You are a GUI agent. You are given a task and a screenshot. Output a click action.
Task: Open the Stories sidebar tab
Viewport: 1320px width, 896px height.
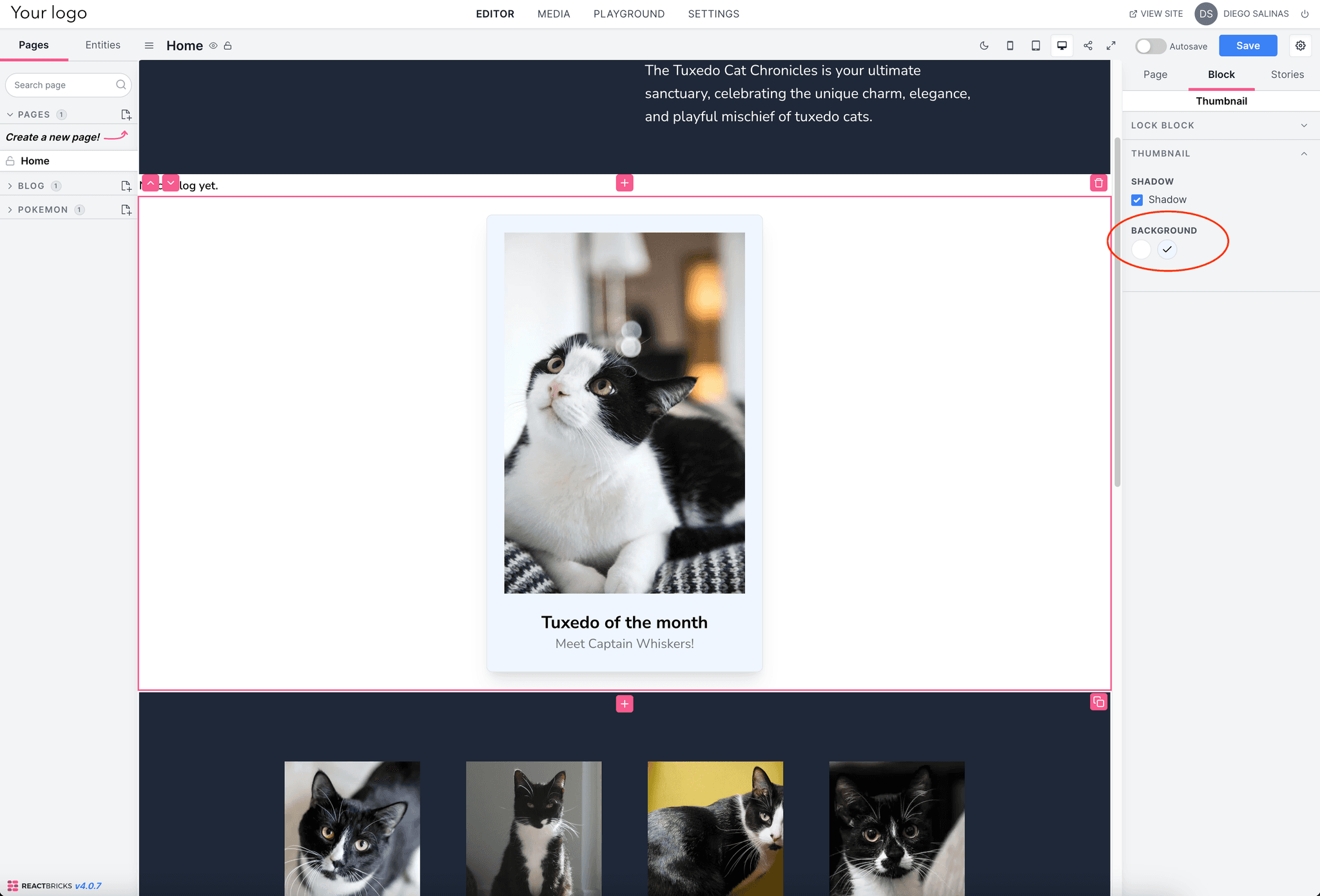[x=1287, y=75]
